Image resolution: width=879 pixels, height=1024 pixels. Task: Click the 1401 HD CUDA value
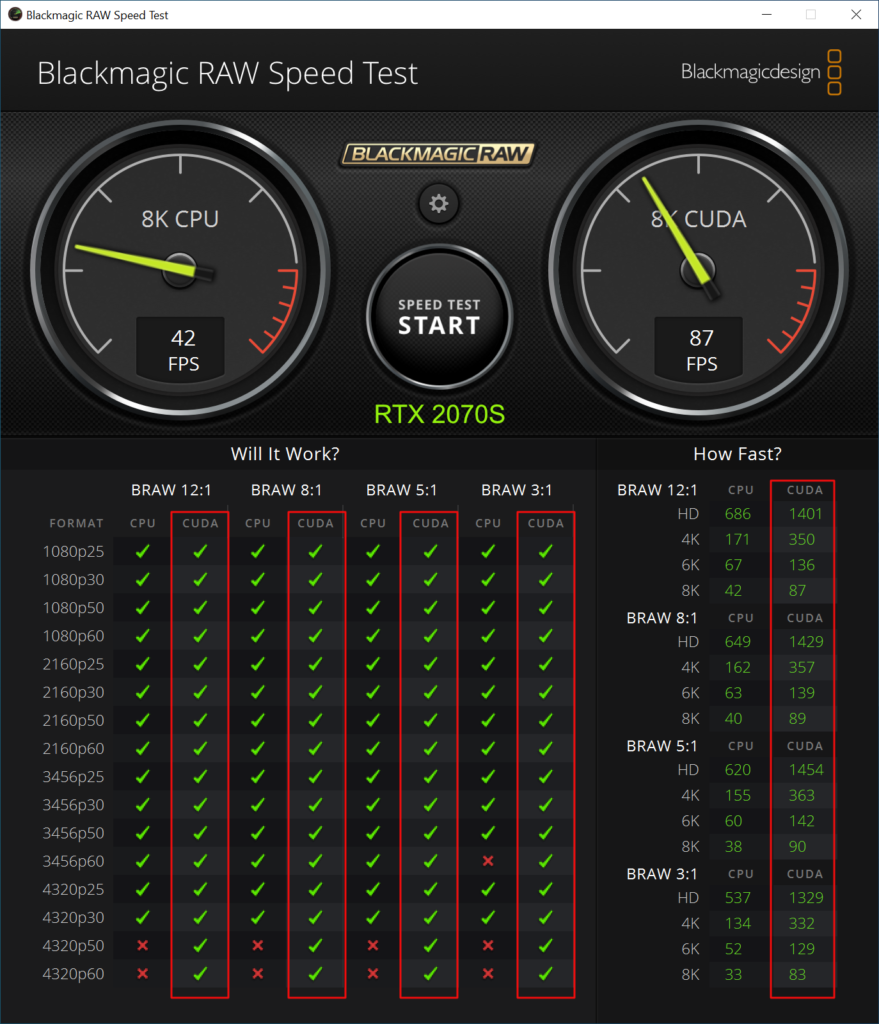pos(805,514)
